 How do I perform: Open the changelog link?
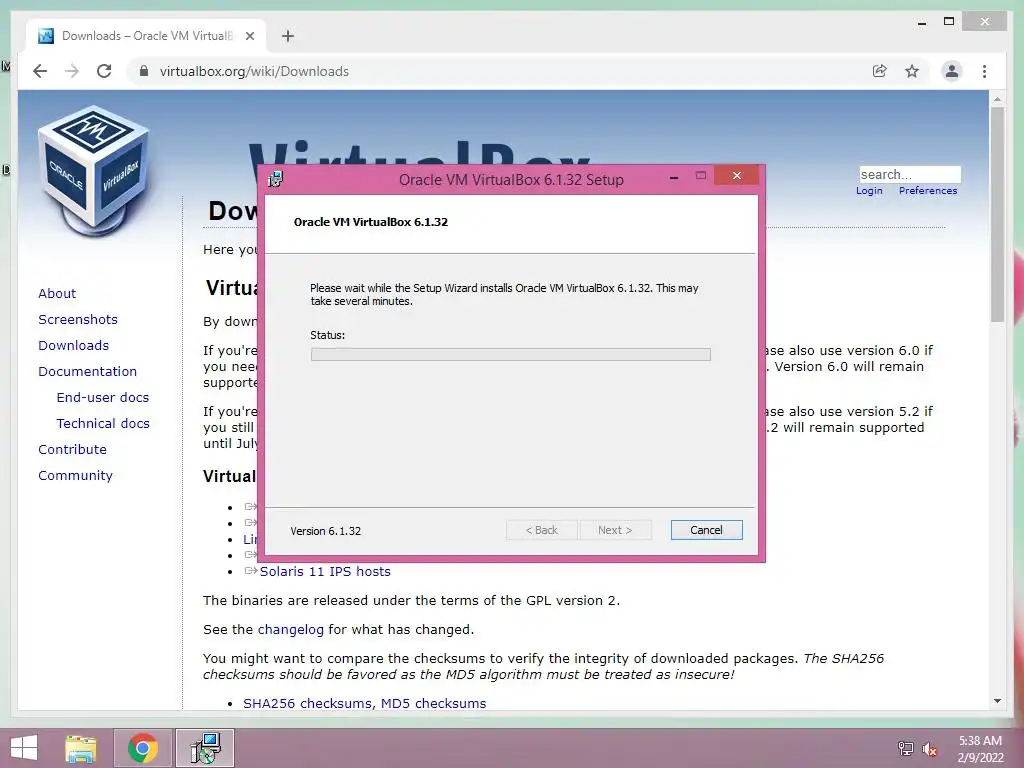[291, 630]
